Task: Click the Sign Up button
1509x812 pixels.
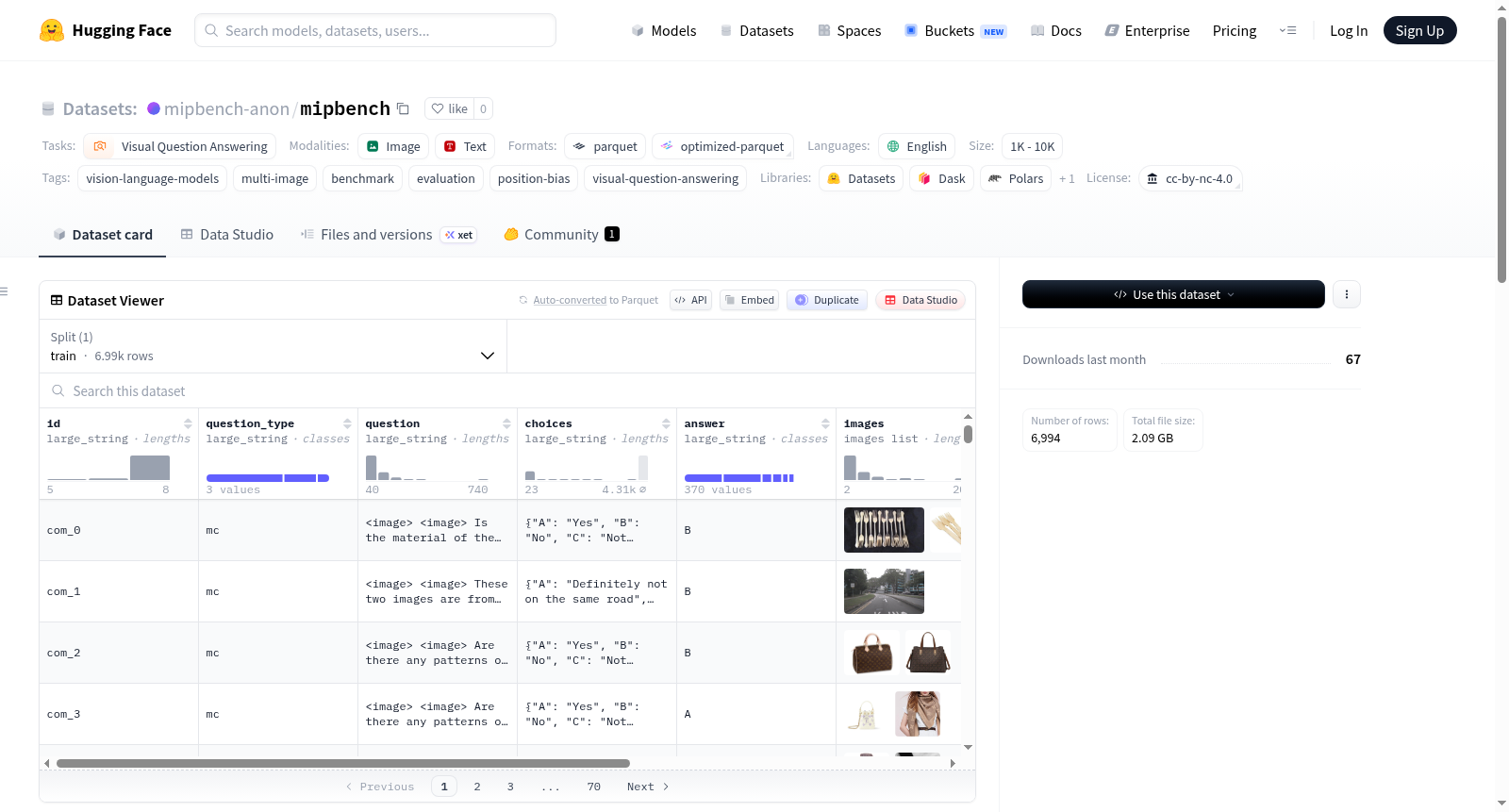Action: point(1419,30)
